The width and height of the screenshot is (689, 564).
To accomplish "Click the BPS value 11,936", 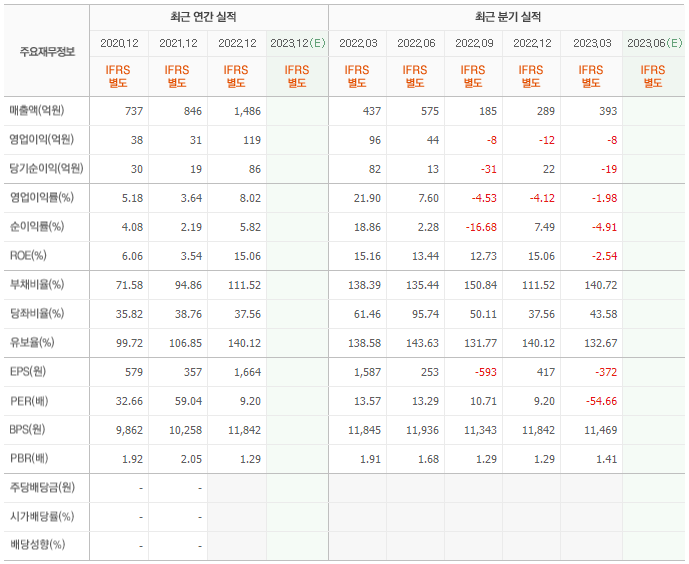I will point(422,430).
